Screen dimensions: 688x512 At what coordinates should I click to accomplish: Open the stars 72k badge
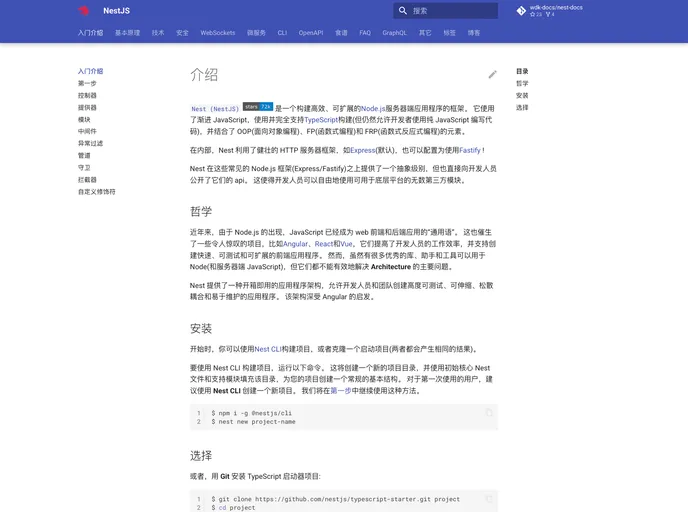coord(258,107)
